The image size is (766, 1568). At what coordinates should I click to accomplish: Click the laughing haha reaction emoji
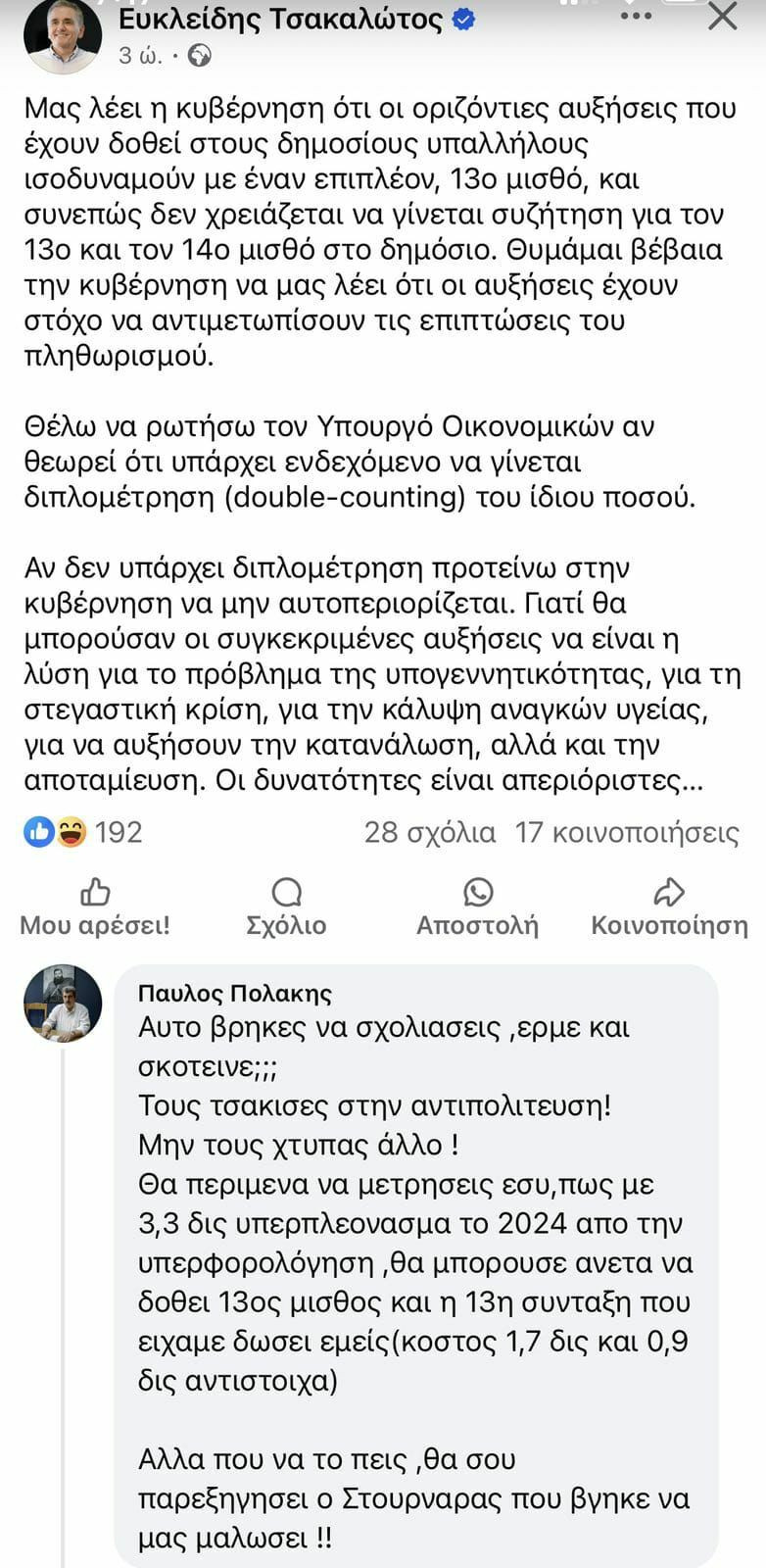pos(70,832)
